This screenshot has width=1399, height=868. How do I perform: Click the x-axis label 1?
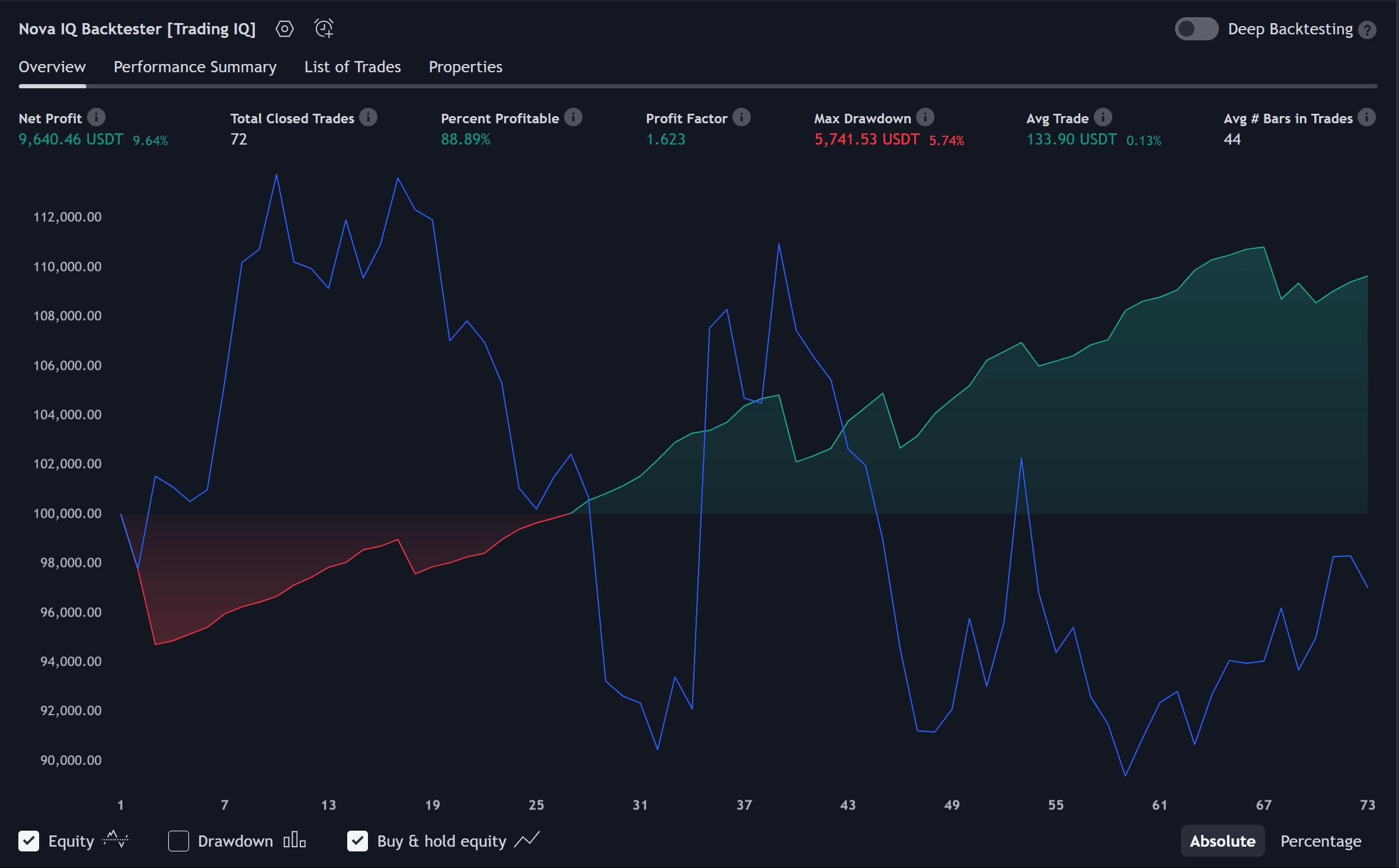[x=121, y=805]
